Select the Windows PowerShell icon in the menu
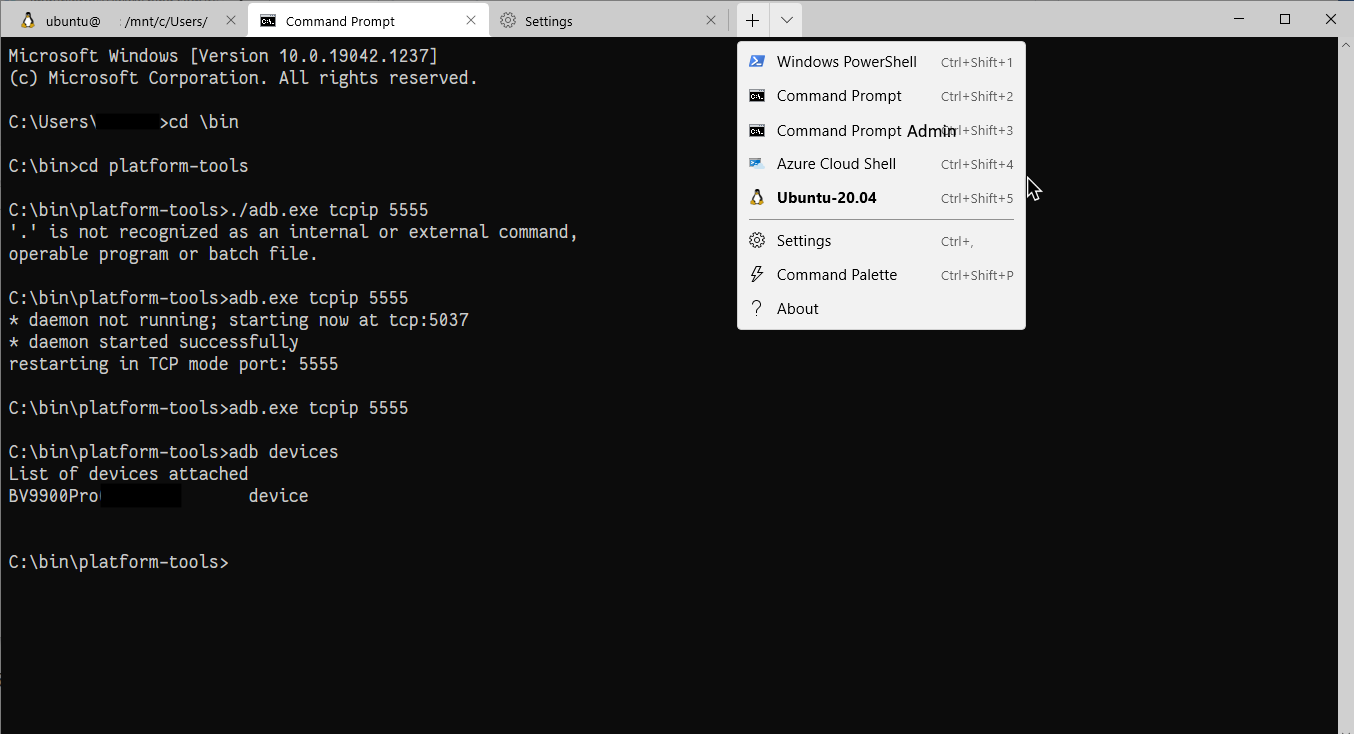The image size is (1354, 734). (757, 61)
